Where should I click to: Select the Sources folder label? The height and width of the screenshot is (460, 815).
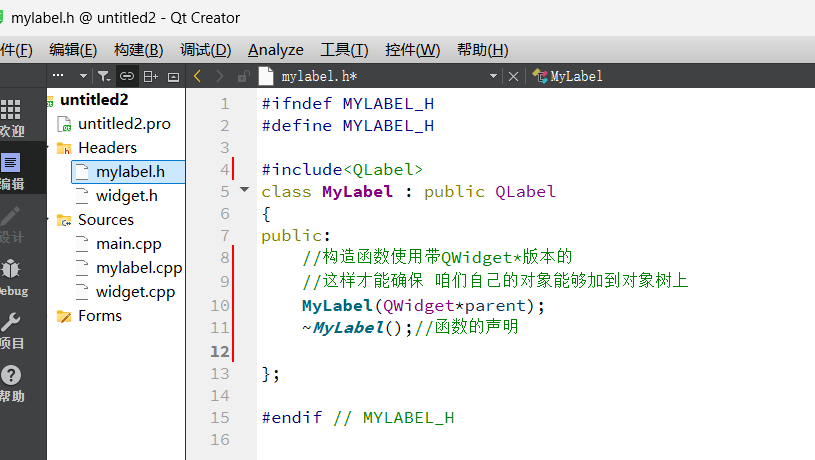[x=106, y=220]
